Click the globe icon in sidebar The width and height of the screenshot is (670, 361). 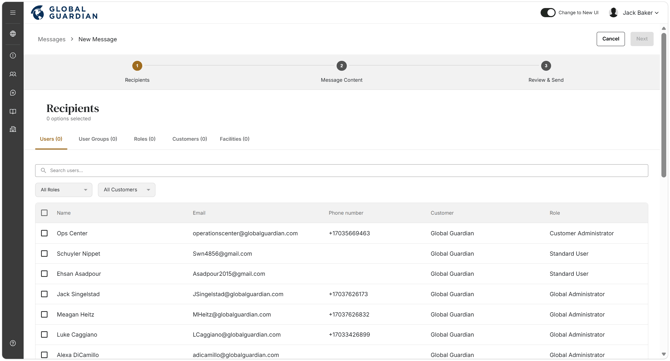pyautogui.click(x=13, y=34)
